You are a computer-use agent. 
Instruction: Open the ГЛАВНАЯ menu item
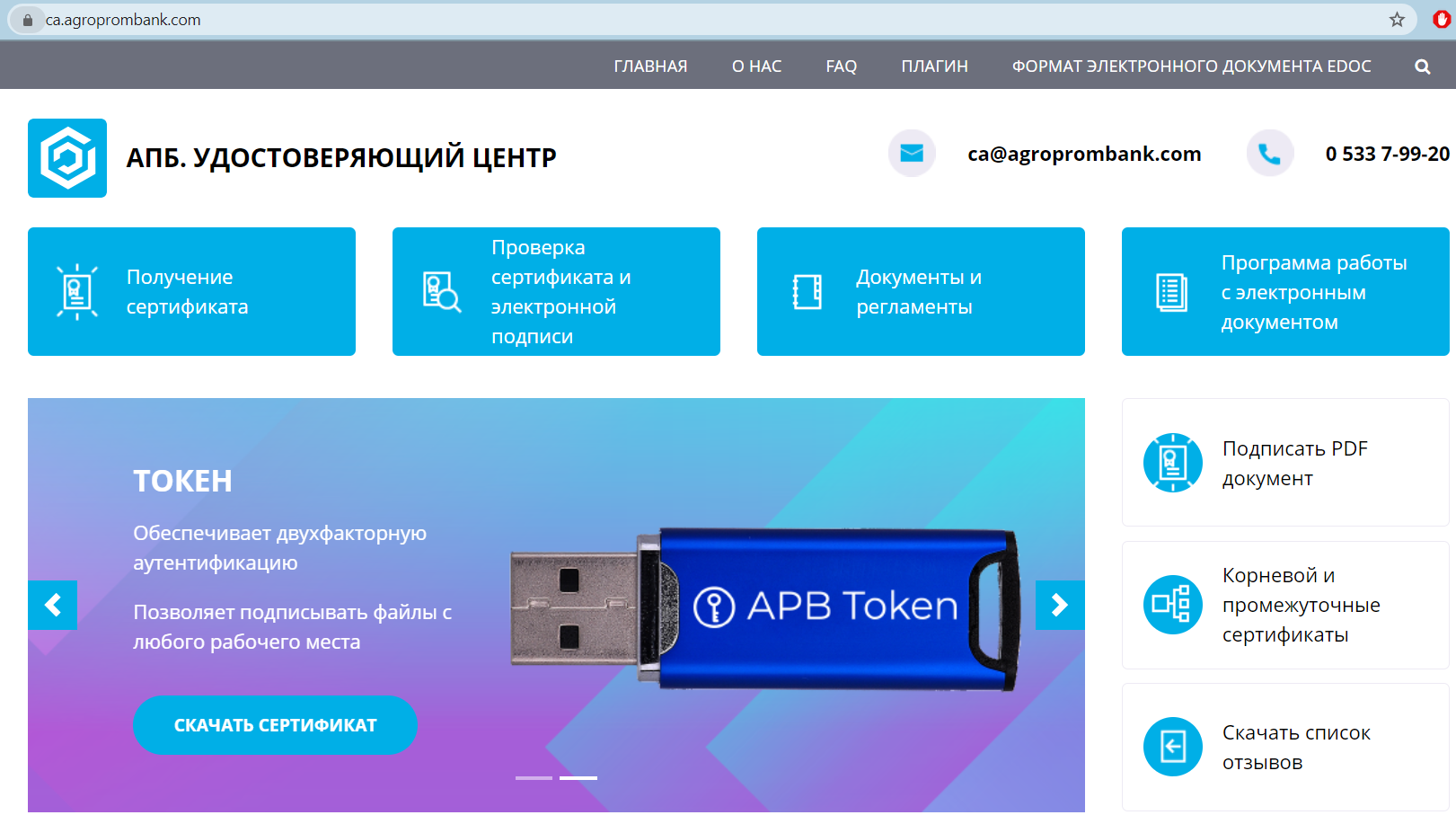coord(650,66)
